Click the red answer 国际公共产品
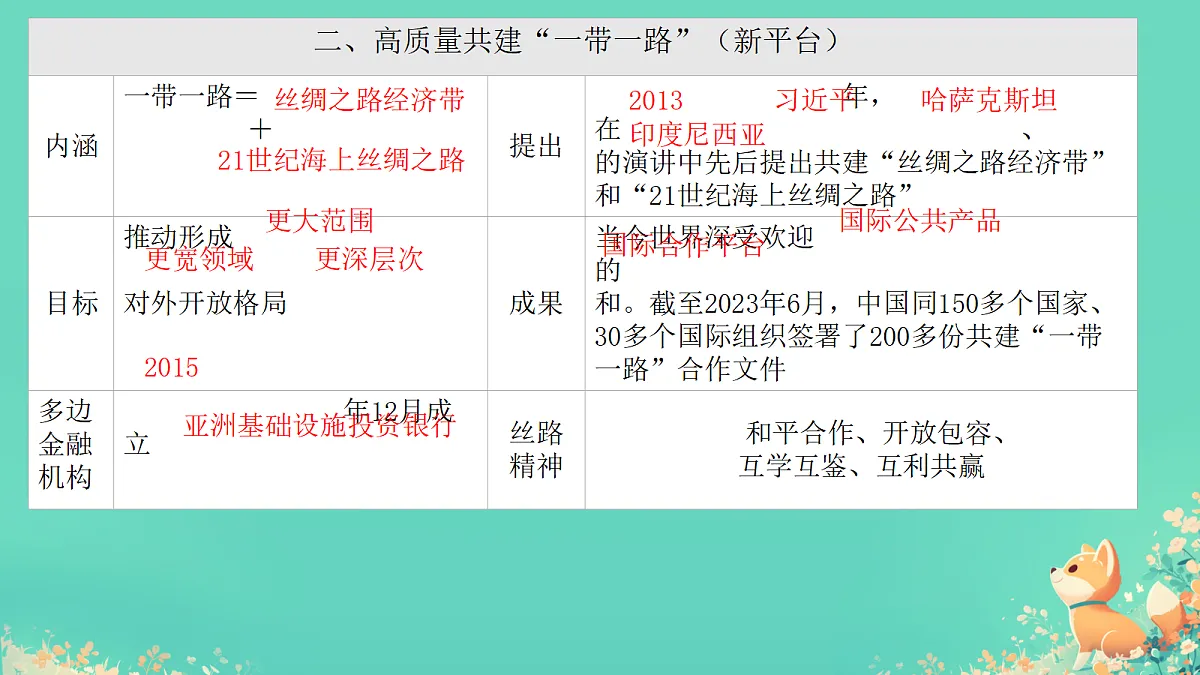Screen dimensions: 1200x675 920,220
